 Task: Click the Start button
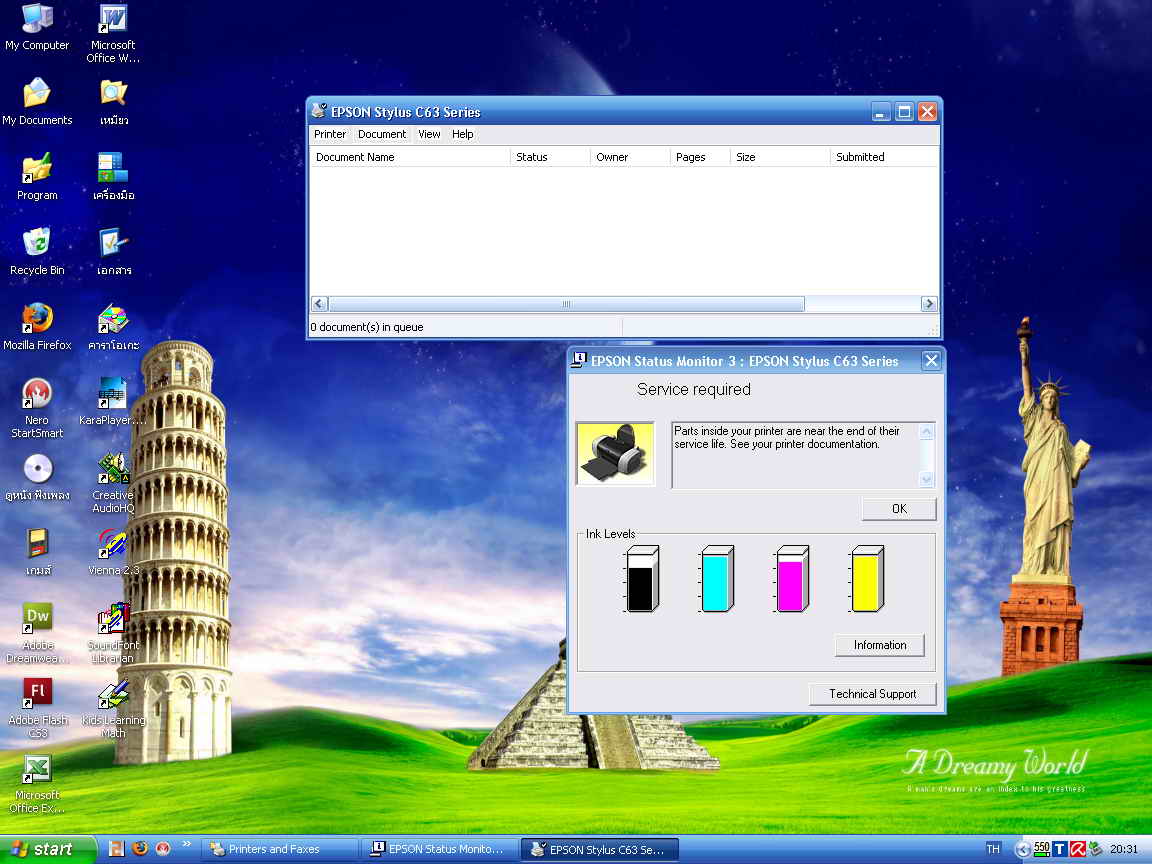[48, 849]
